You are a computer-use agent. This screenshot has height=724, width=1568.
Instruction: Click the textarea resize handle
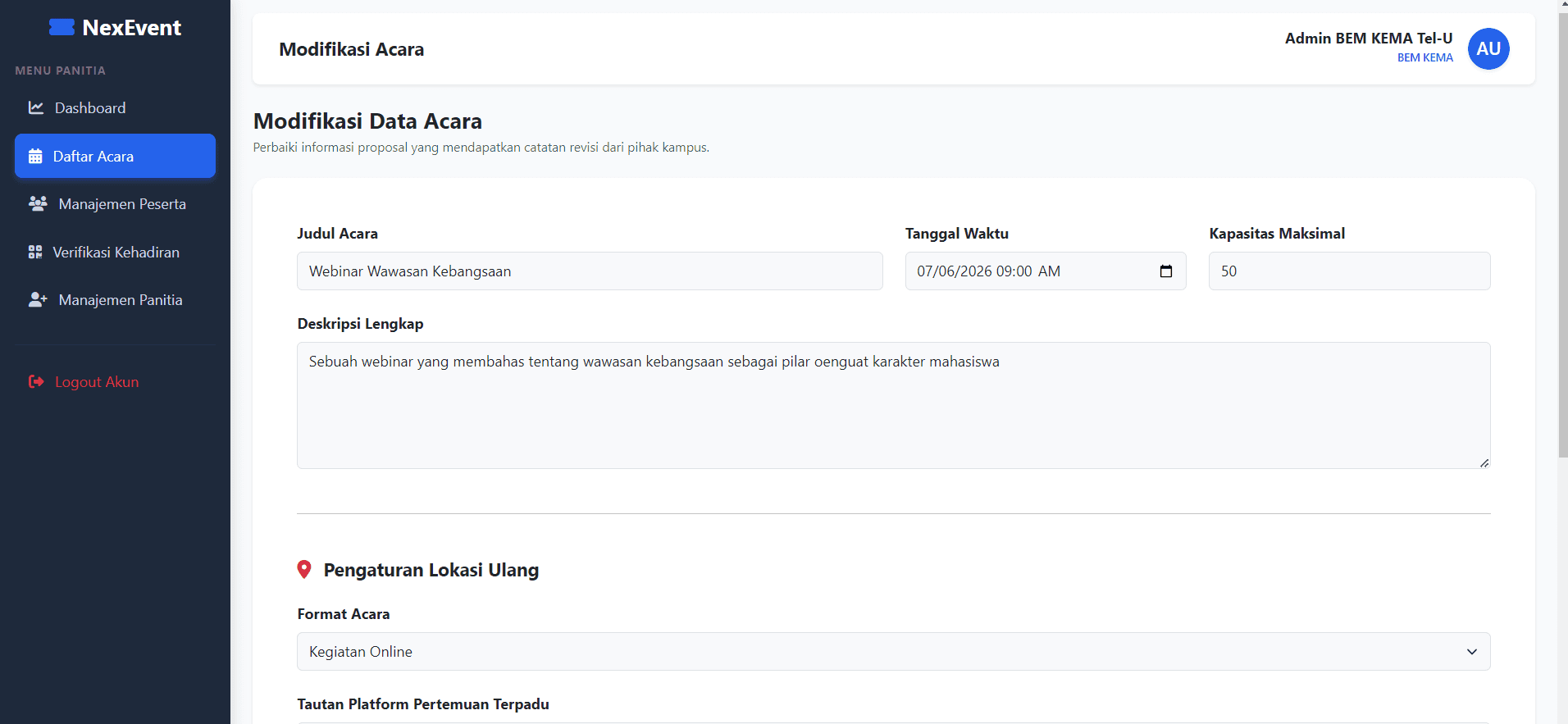(1484, 462)
